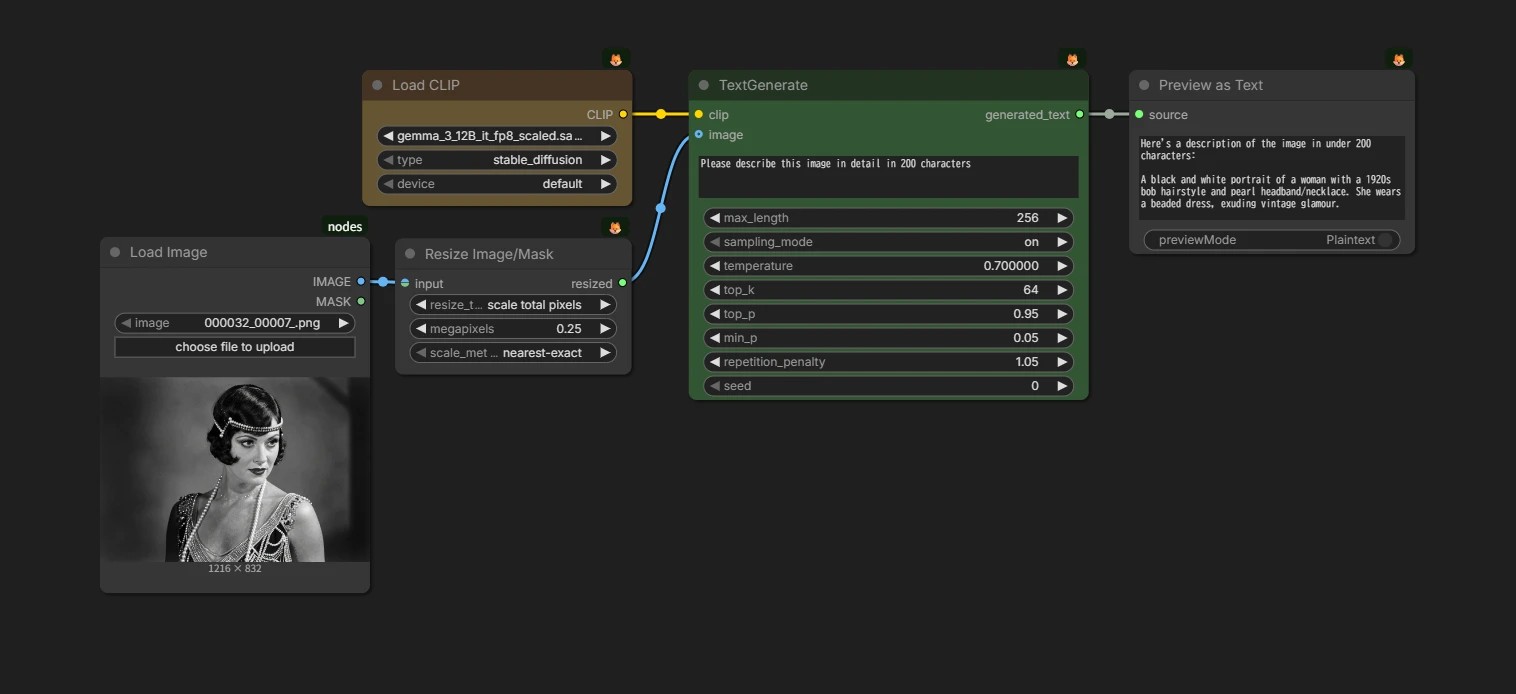The height and width of the screenshot is (694, 1516).
Task: Click the woman portrait image preview
Action: click(235, 470)
